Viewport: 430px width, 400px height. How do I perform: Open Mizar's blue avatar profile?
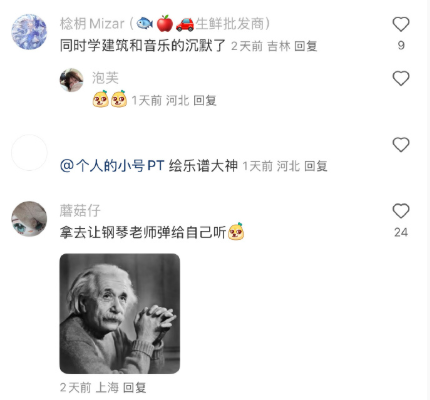[29, 32]
